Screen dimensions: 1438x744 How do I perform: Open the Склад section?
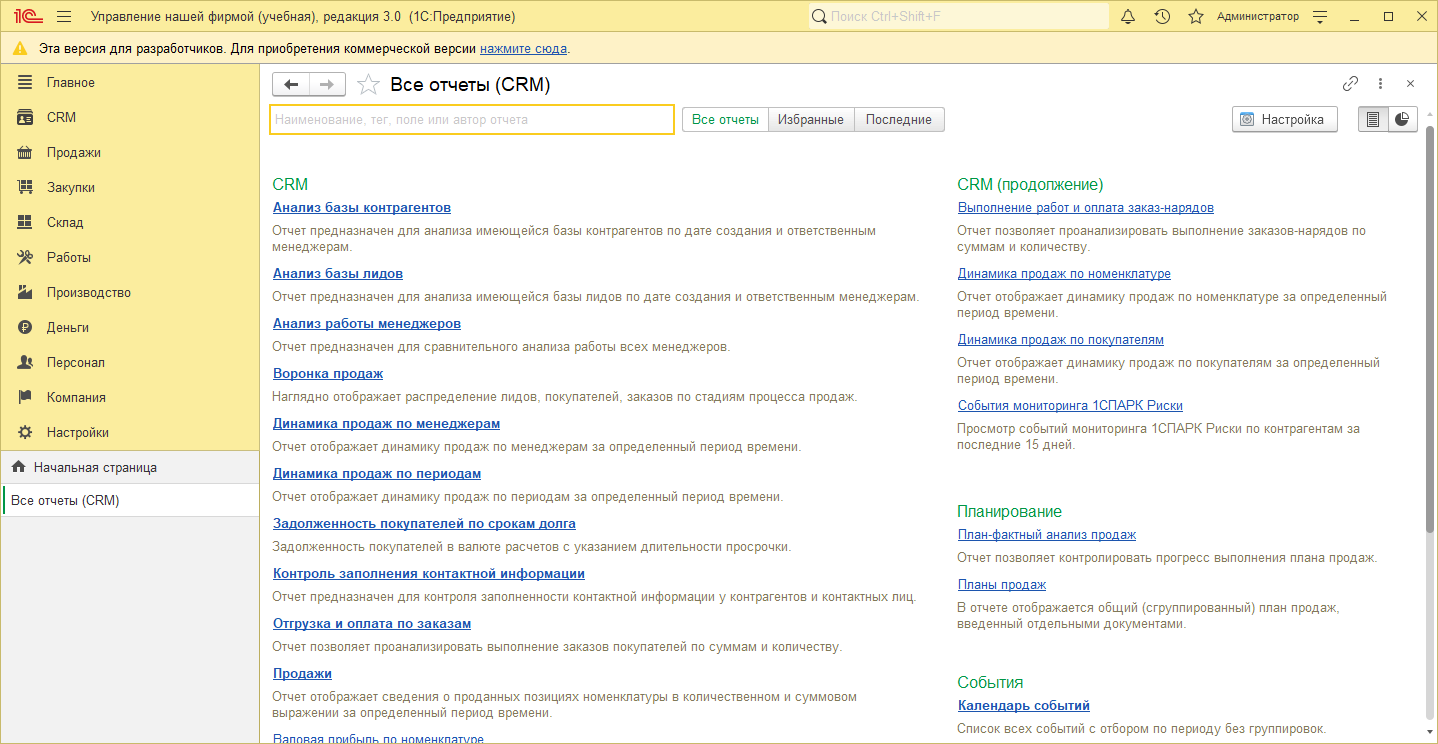click(129, 222)
